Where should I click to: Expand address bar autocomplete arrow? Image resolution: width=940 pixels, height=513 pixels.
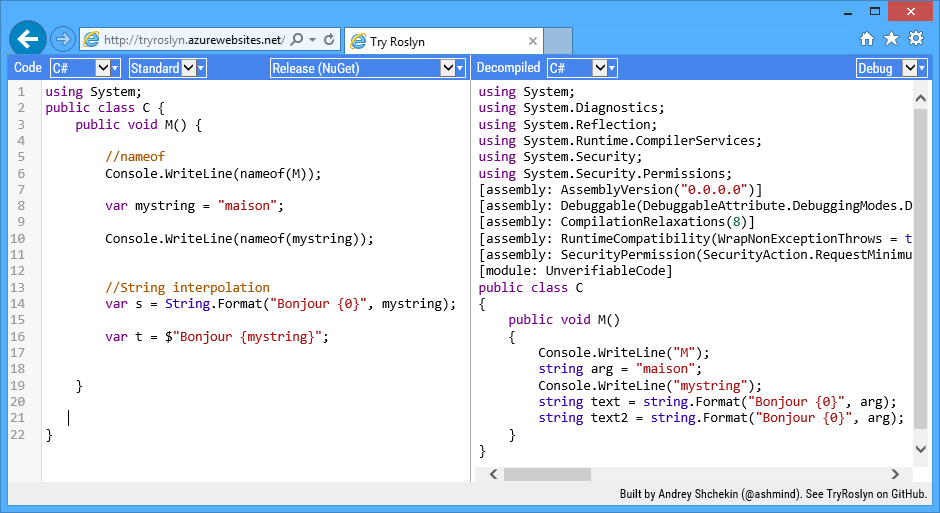coord(312,40)
